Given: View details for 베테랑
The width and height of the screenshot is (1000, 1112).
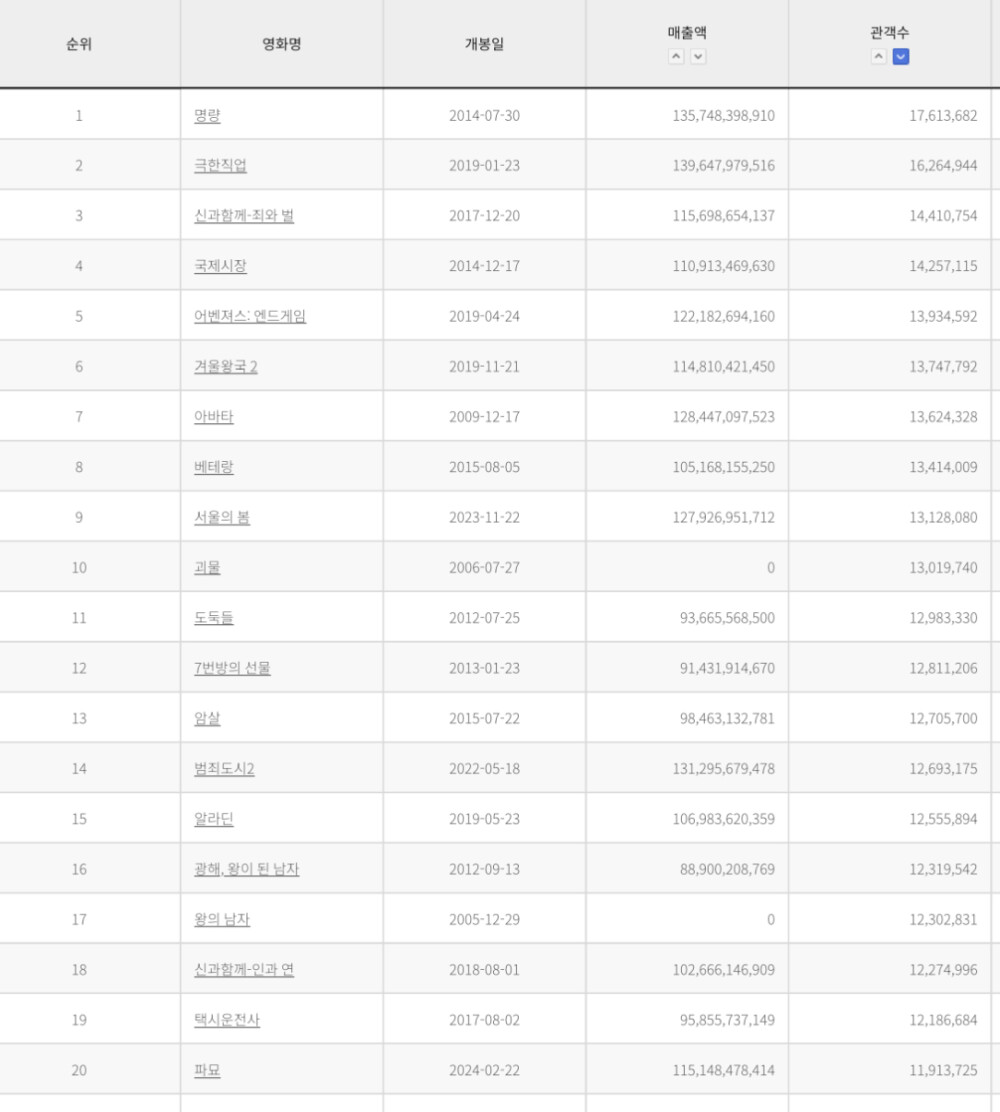Looking at the screenshot, I should coord(214,467).
